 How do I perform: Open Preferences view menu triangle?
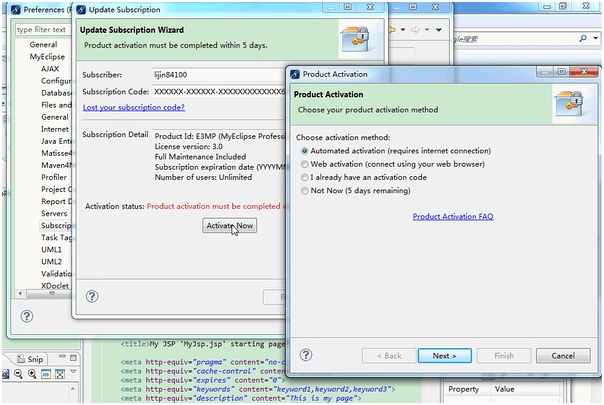[439, 30]
